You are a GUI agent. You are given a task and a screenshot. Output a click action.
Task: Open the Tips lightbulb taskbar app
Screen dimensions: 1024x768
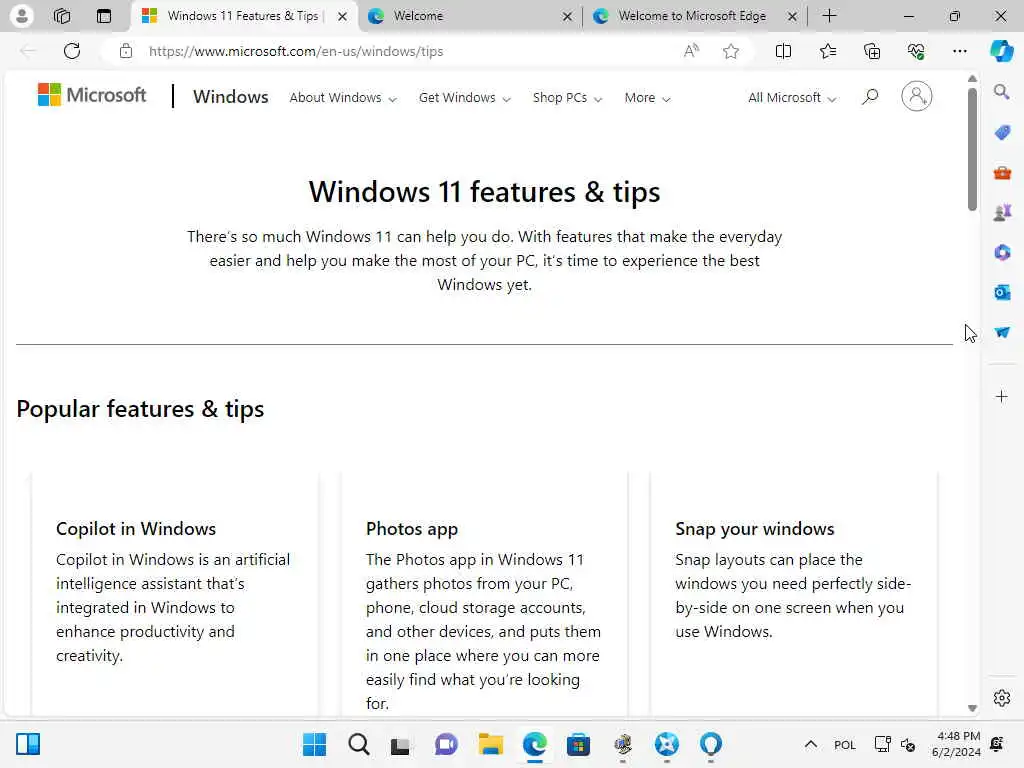coord(711,744)
